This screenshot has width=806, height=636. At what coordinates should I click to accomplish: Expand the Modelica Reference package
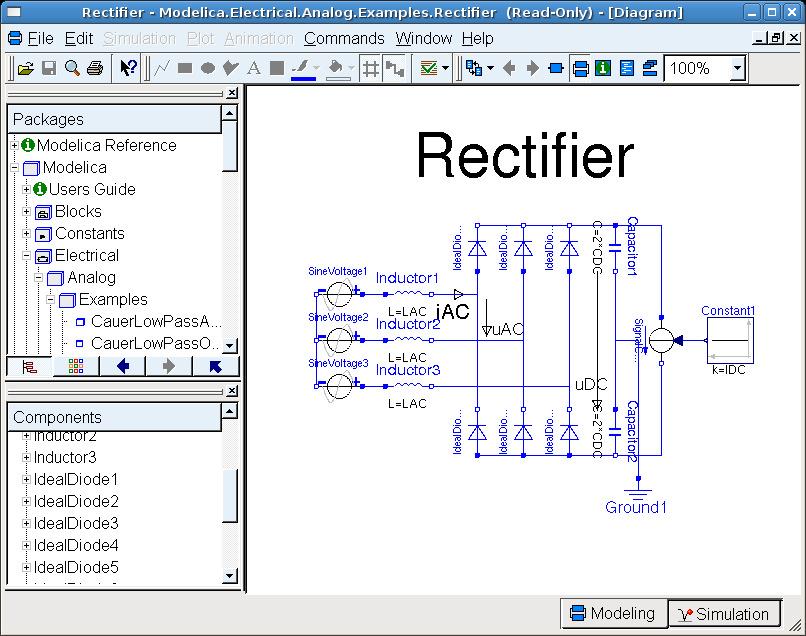click(14, 146)
